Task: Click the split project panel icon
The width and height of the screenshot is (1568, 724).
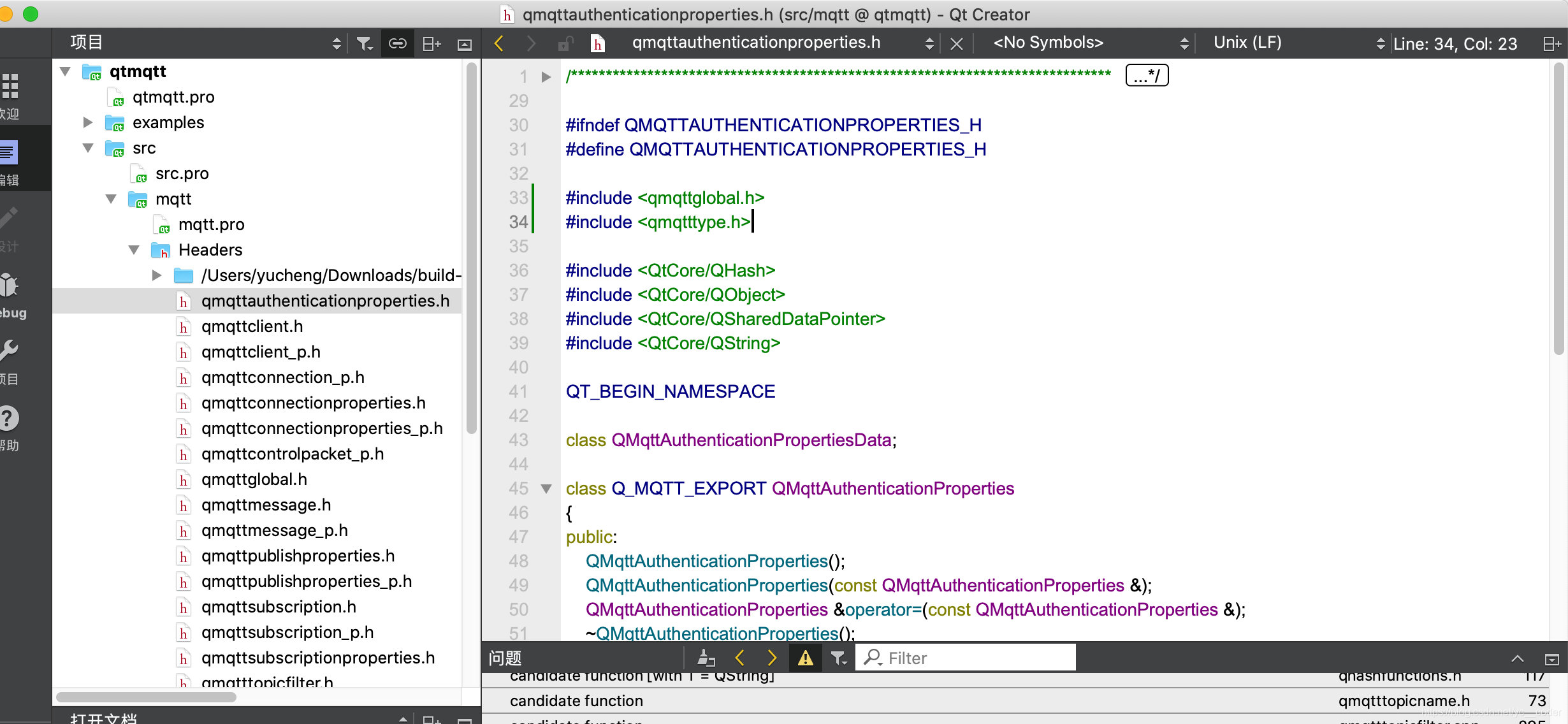Action: click(432, 43)
